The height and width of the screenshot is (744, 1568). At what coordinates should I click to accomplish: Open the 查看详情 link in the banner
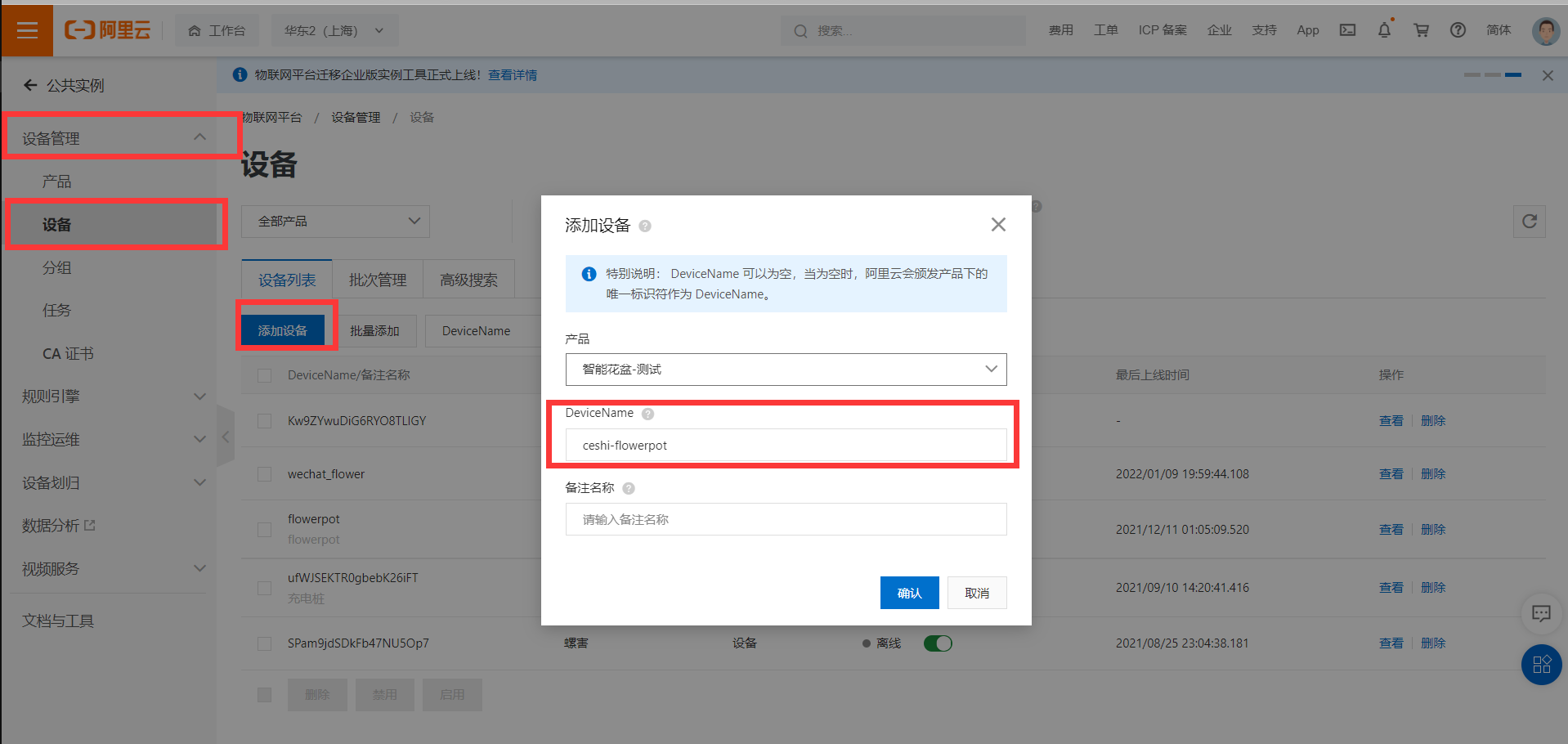tap(513, 75)
